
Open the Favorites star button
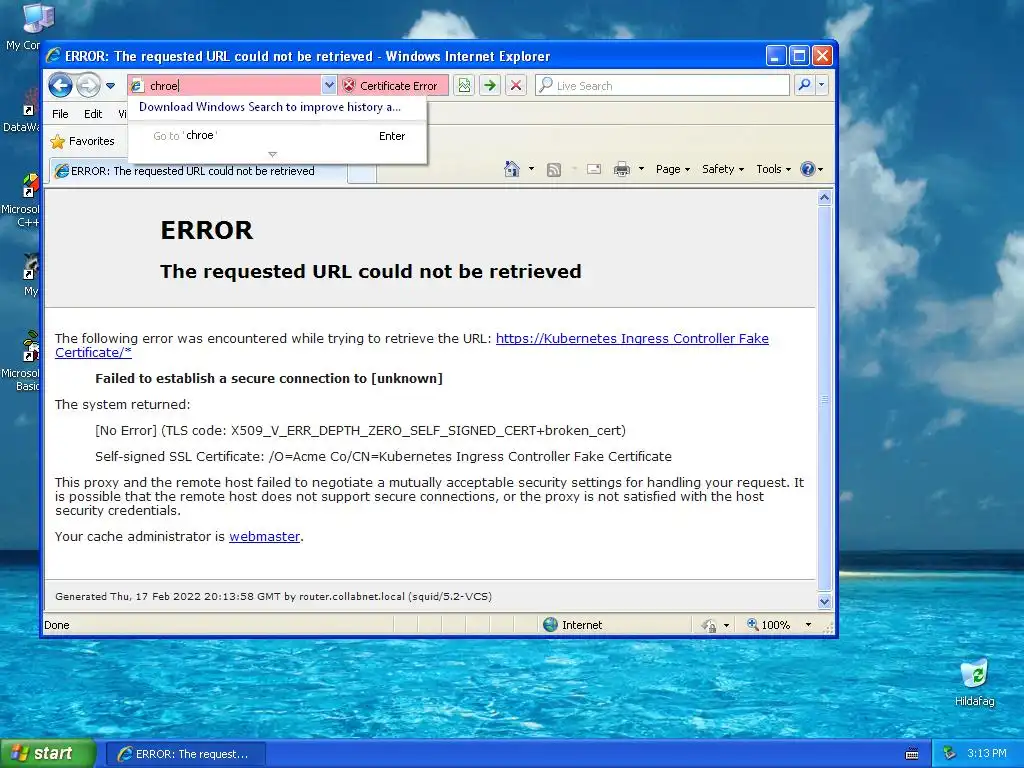coord(82,141)
